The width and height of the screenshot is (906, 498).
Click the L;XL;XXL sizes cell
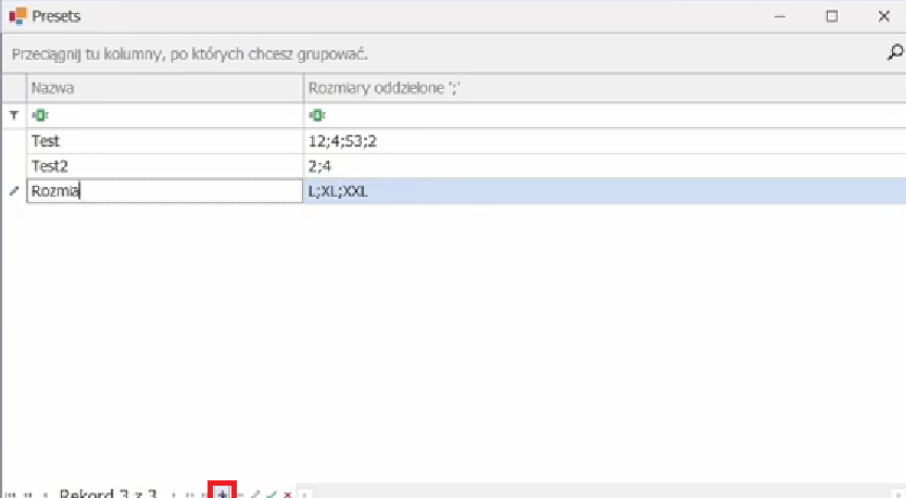click(600, 191)
